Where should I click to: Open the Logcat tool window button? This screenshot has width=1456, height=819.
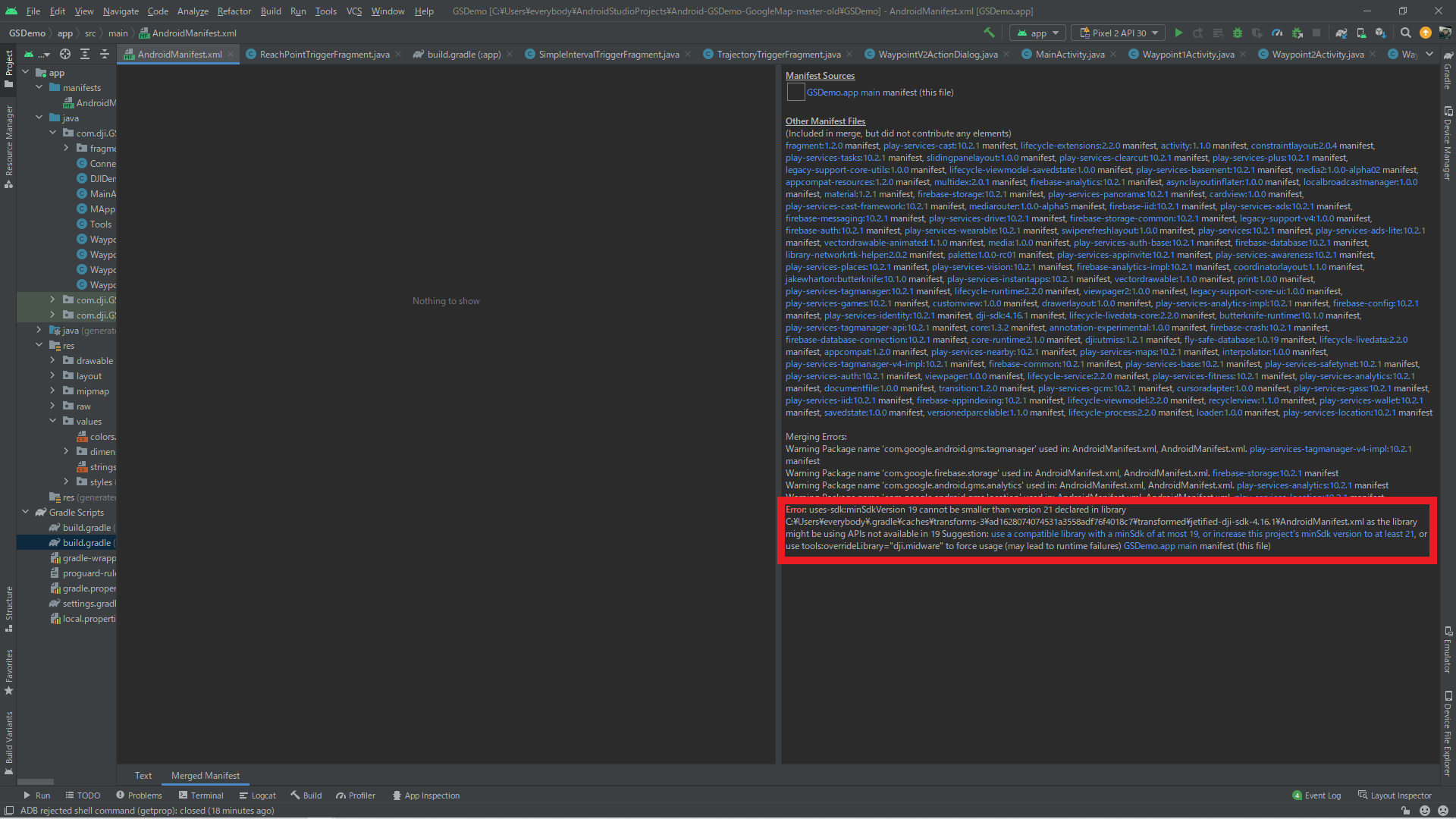pos(258,795)
